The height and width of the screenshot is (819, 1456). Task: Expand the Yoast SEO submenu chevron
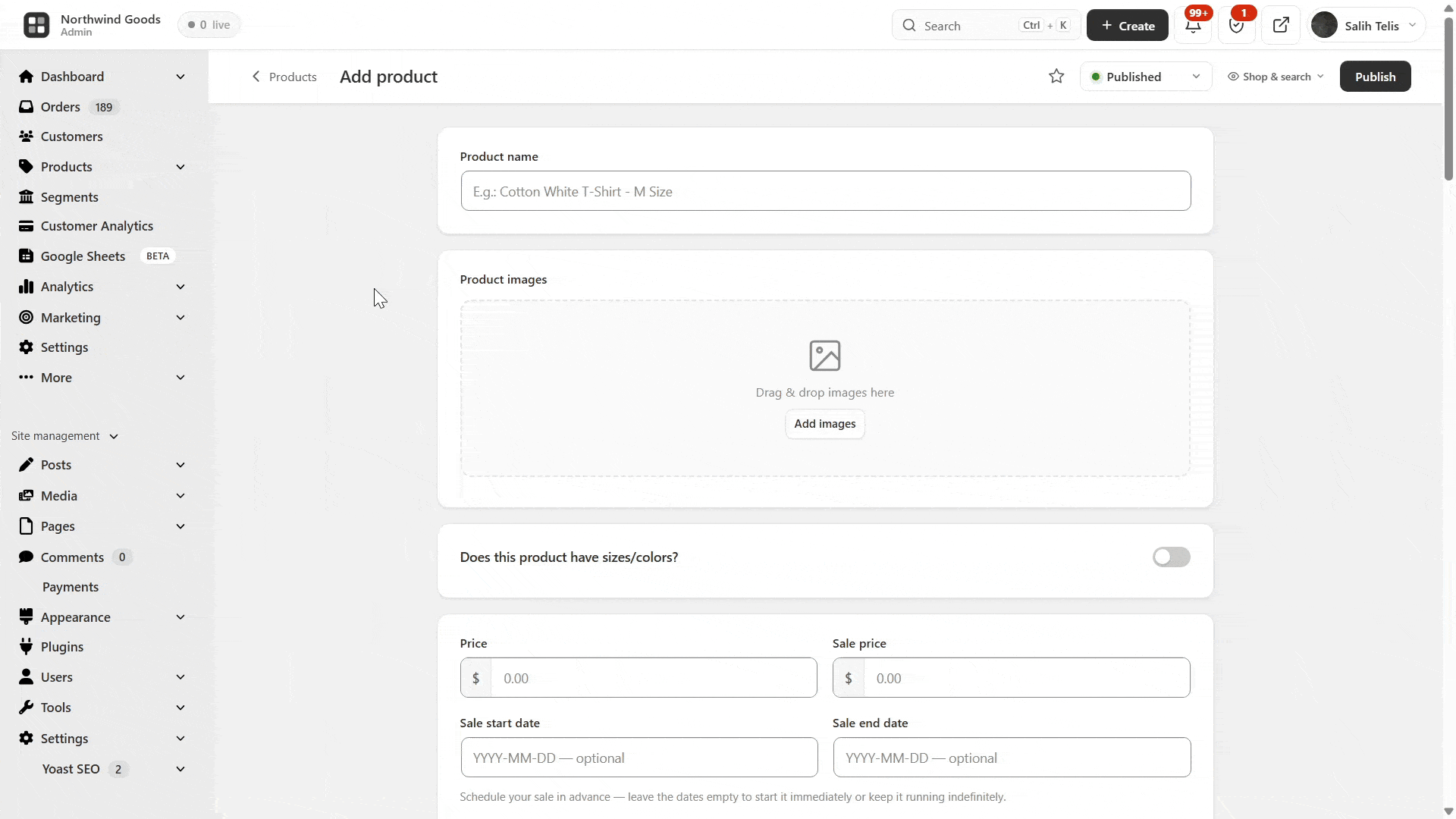coord(180,769)
